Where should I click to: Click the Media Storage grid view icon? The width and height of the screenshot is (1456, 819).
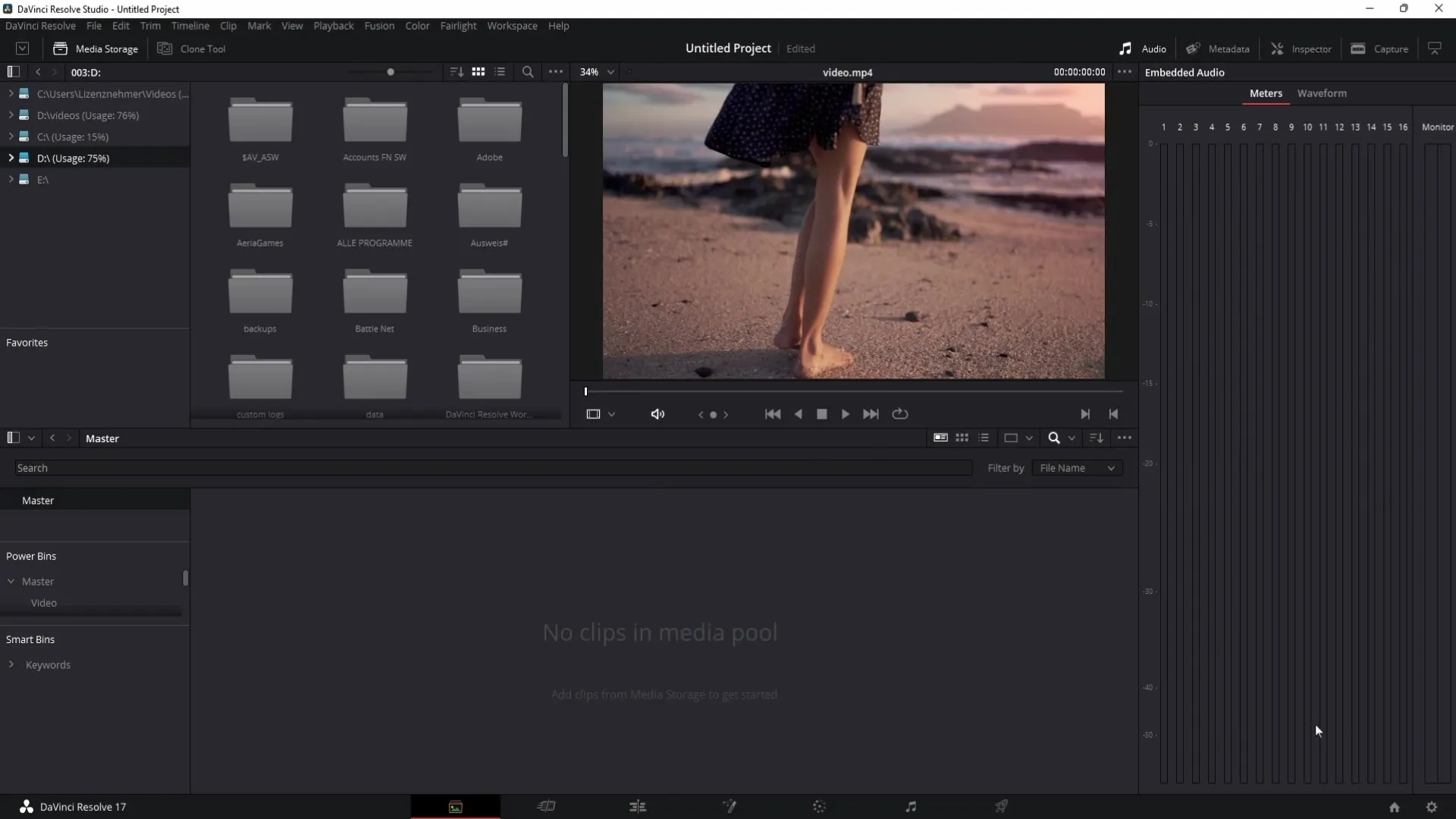(478, 71)
